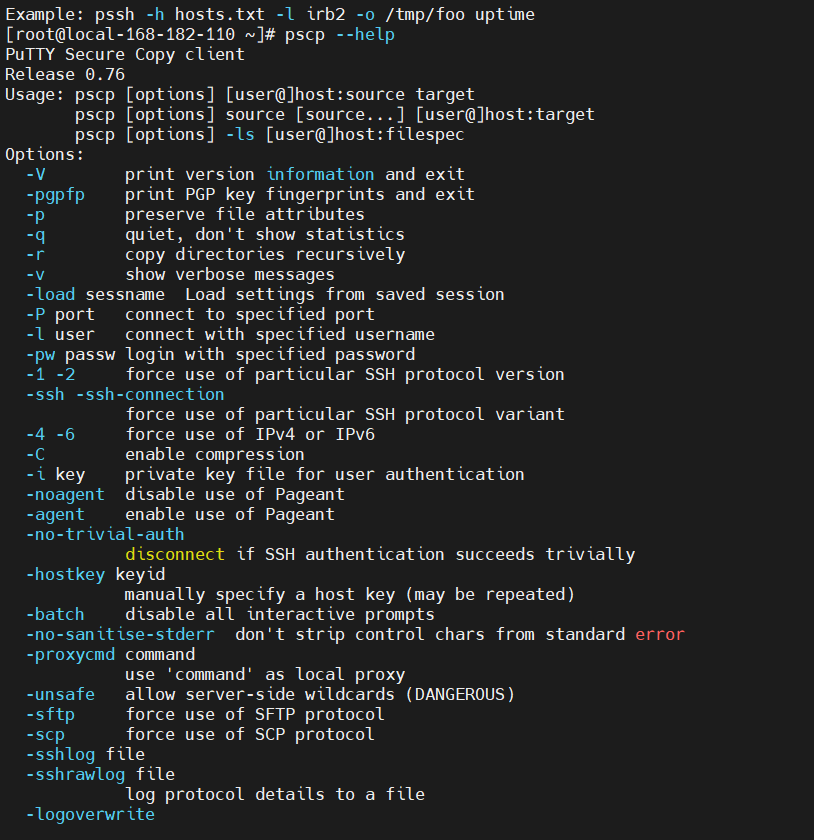
Task: Click the red 'error' word
Action: click(660, 635)
